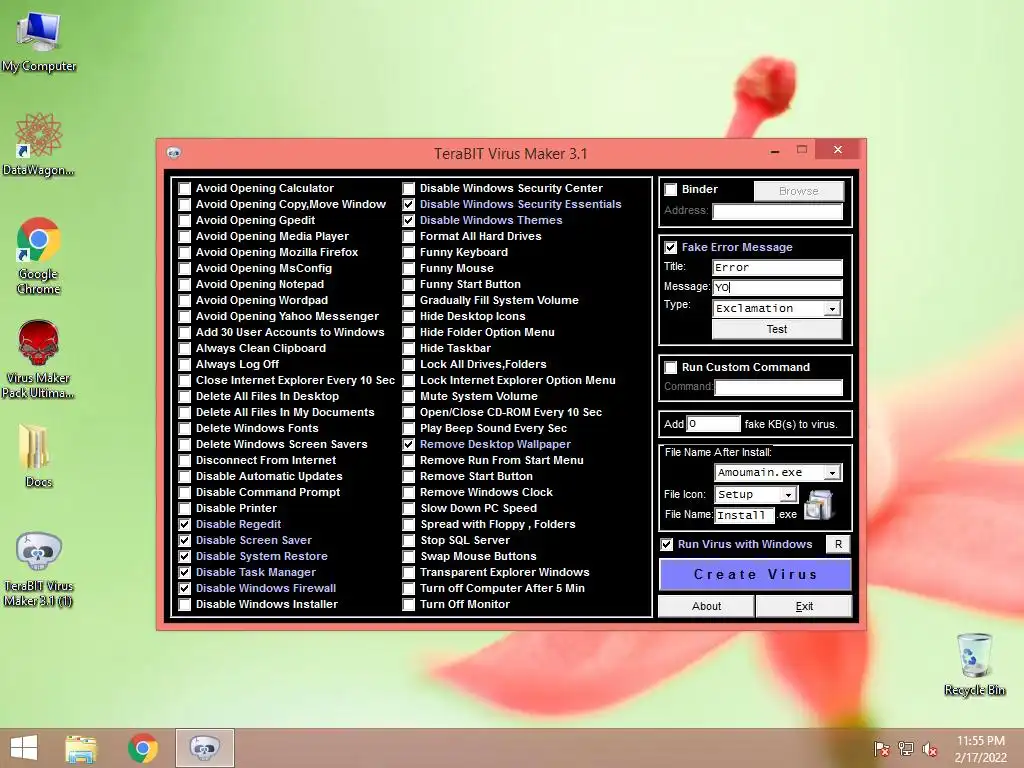Uncheck Fake Error Message
Image resolution: width=1024 pixels, height=768 pixels.
[671, 248]
